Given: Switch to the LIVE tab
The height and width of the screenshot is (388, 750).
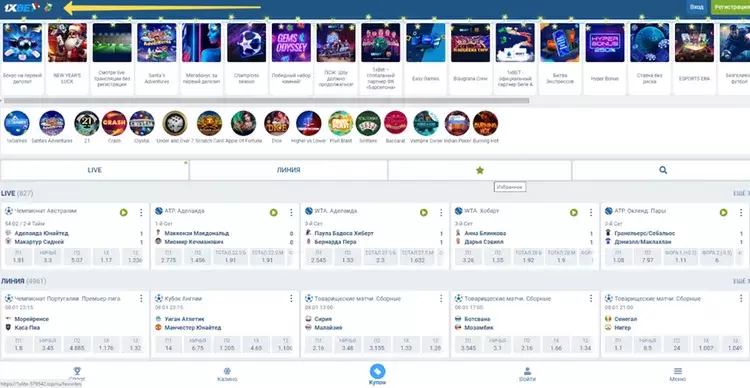Looking at the screenshot, I should 95,170.
